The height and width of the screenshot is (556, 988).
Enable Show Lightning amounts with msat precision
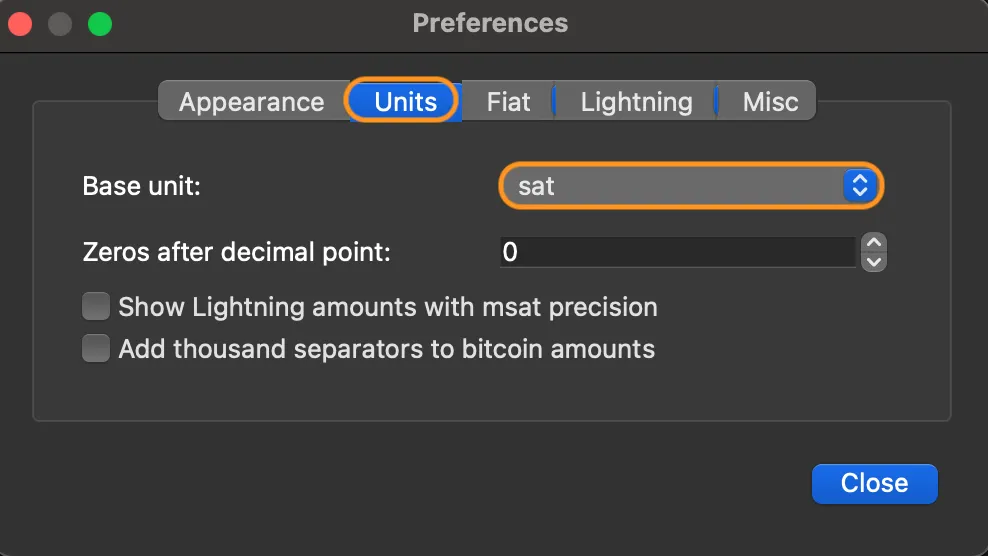click(96, 306)
